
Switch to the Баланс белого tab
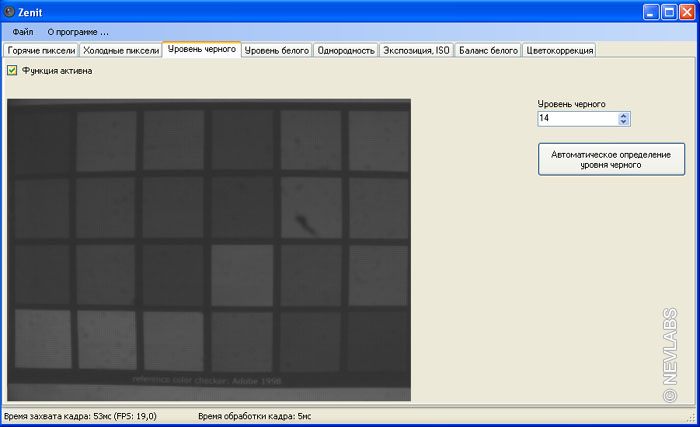click(488, 50)
